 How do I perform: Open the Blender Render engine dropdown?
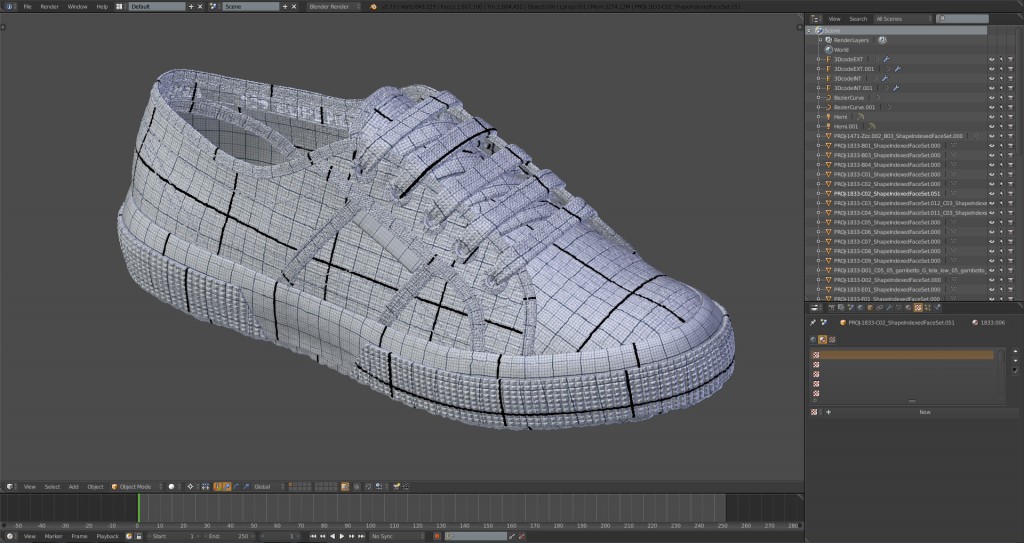tap(333, 7)
